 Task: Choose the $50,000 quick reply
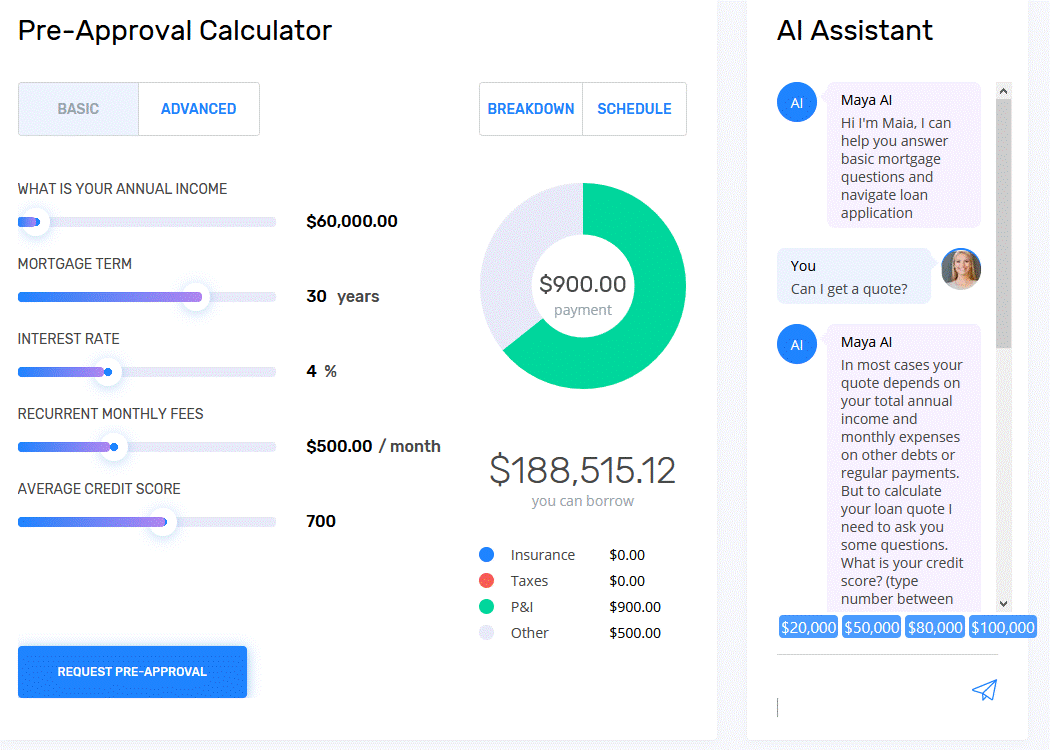[x=871, y=627]
